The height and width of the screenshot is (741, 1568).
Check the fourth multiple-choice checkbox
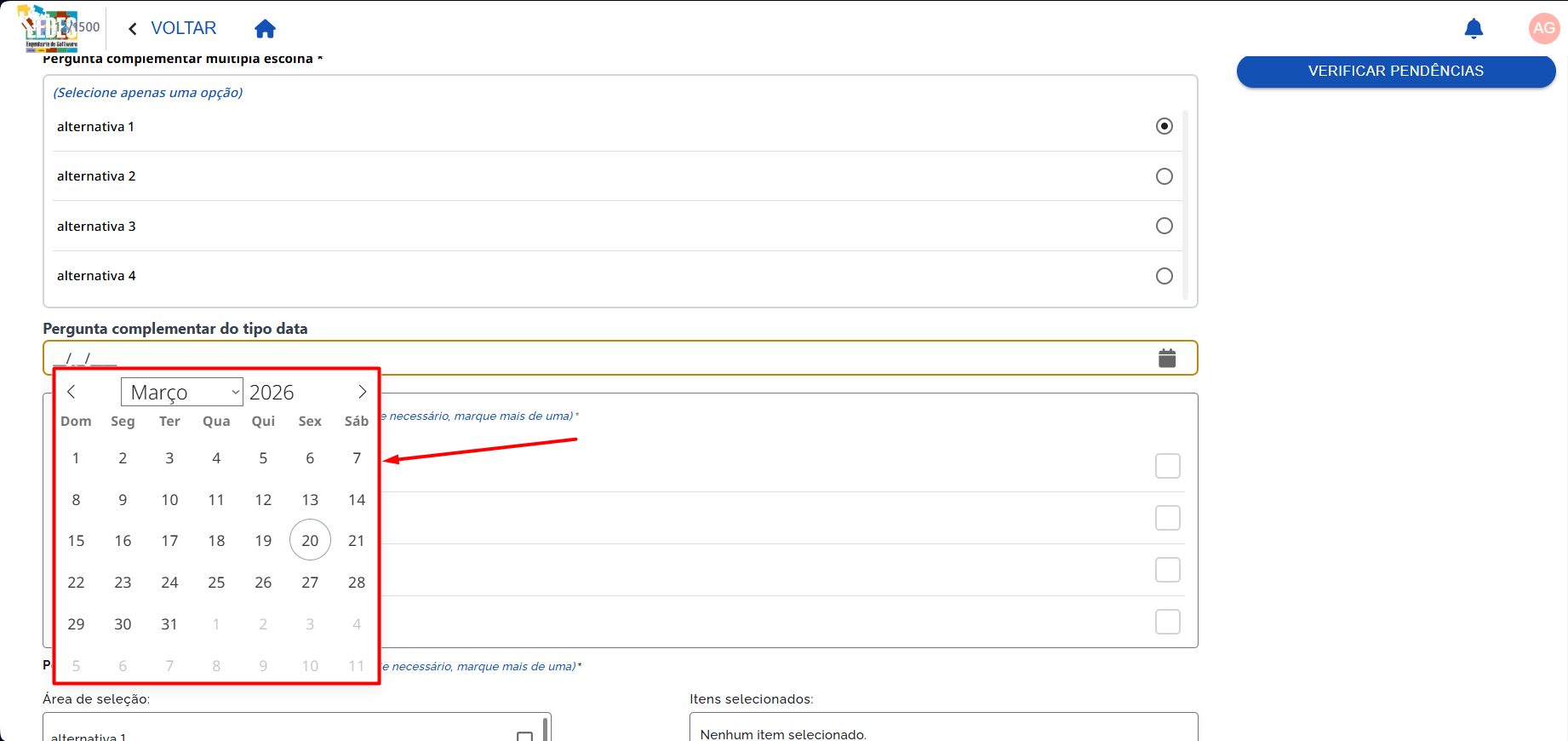(1168, 622)
